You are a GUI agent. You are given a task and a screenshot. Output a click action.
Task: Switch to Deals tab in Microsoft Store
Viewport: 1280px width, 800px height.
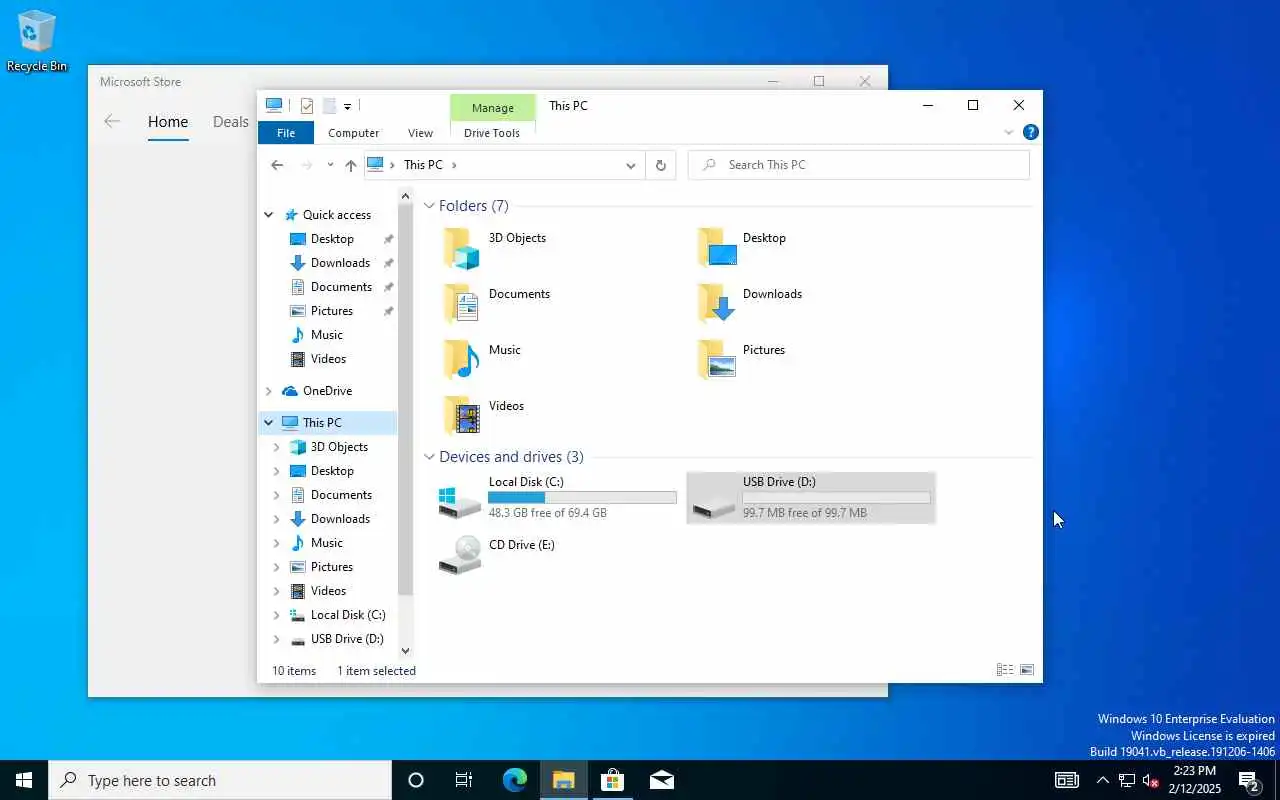(x=231, y=122)
